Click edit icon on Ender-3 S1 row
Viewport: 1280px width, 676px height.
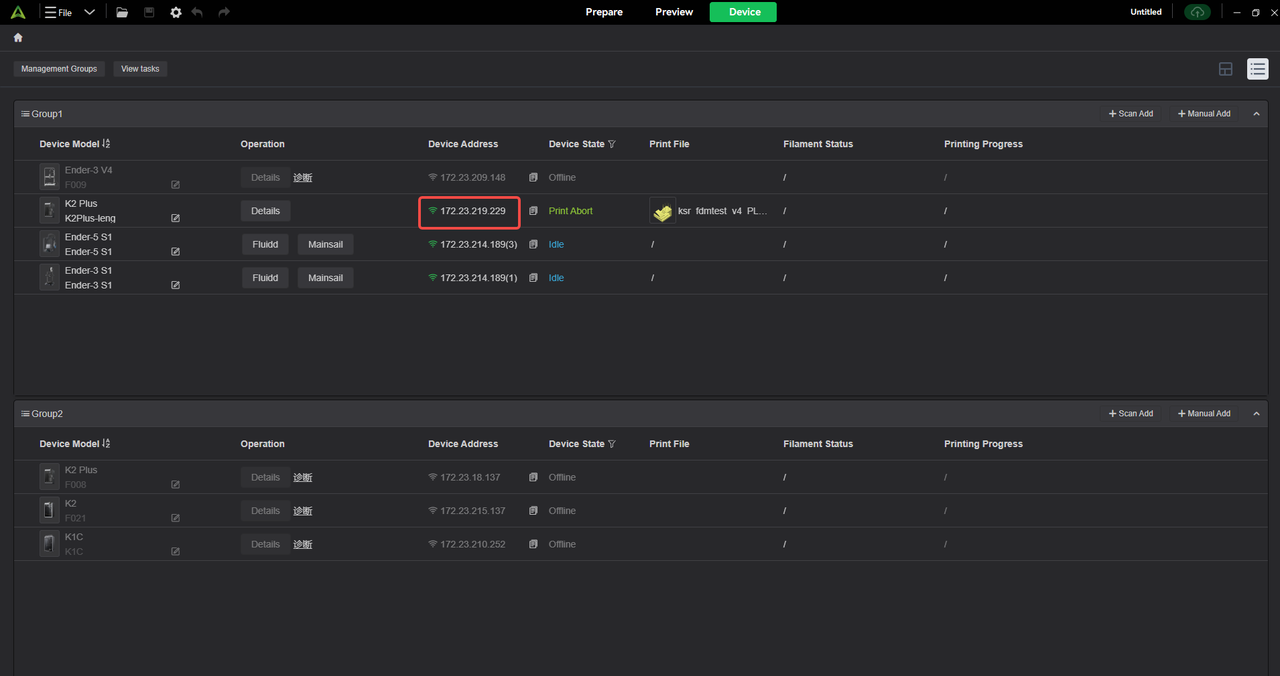(x=176, y=285)
